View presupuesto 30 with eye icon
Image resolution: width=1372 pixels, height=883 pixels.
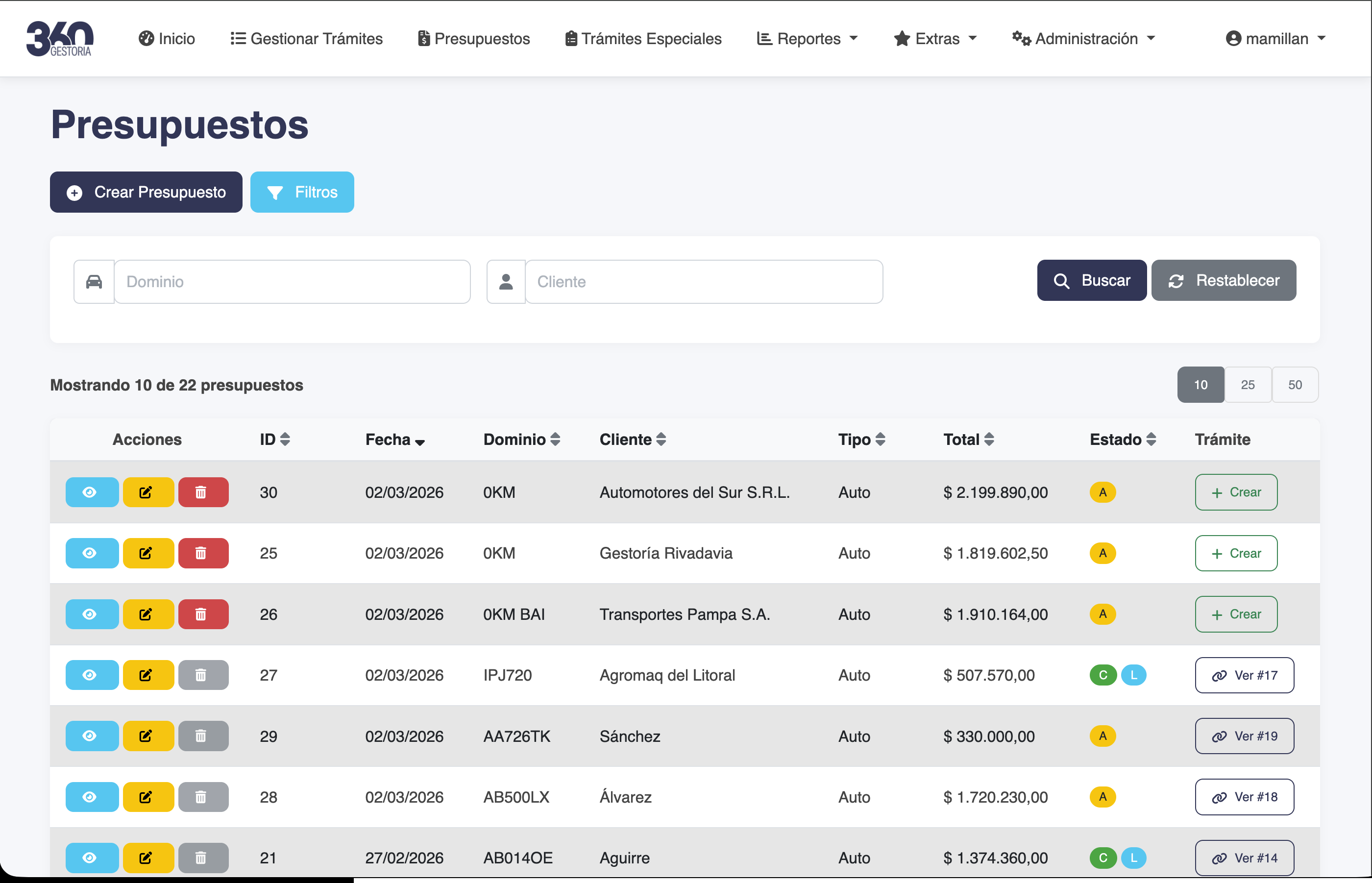point(92,492)
